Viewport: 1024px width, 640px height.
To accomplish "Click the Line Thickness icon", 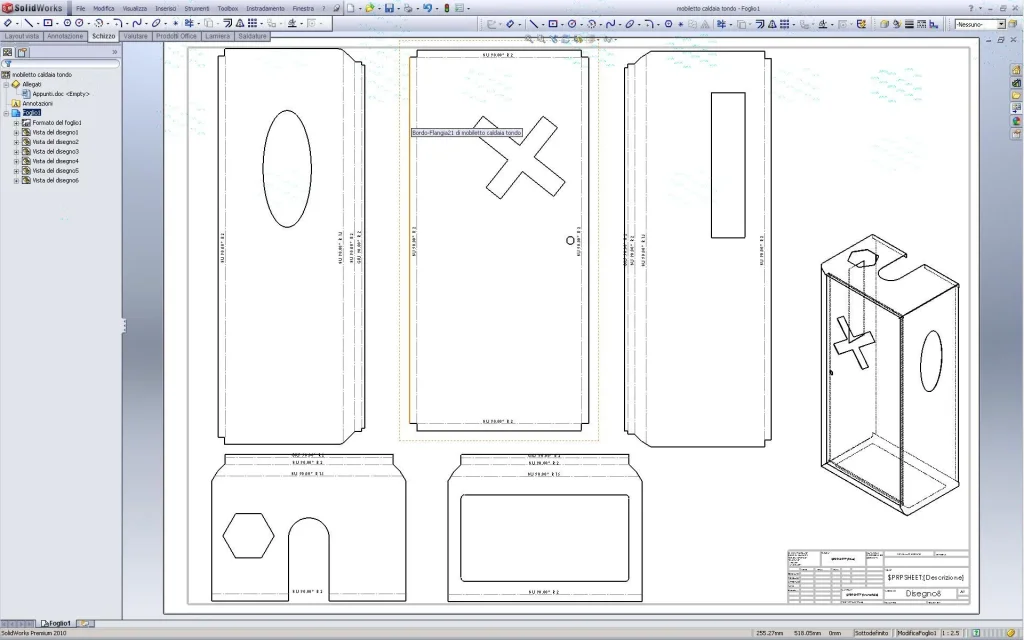I will [909, 24].
